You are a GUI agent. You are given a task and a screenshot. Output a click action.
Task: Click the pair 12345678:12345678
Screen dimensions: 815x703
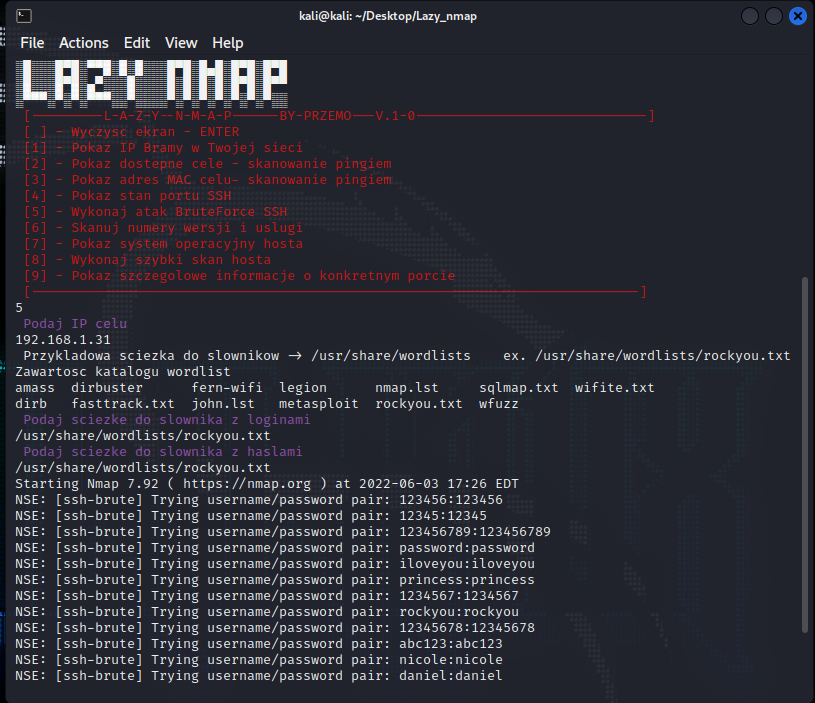pos(467,628)
